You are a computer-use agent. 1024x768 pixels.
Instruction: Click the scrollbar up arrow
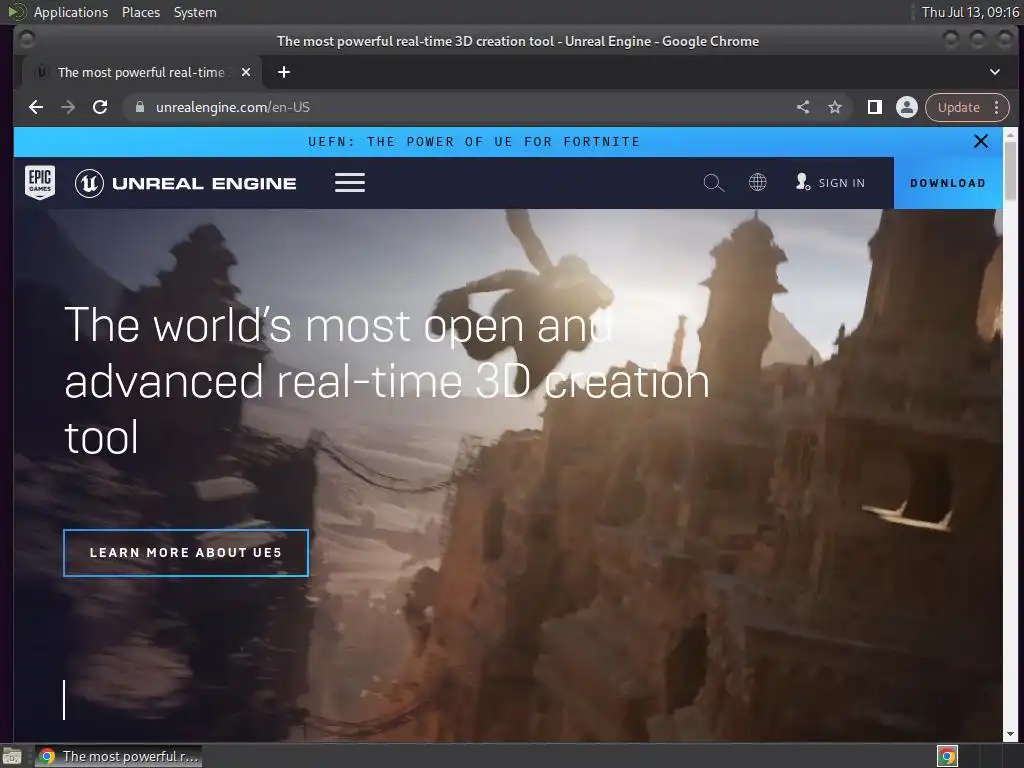click(x=1010, y=134)
